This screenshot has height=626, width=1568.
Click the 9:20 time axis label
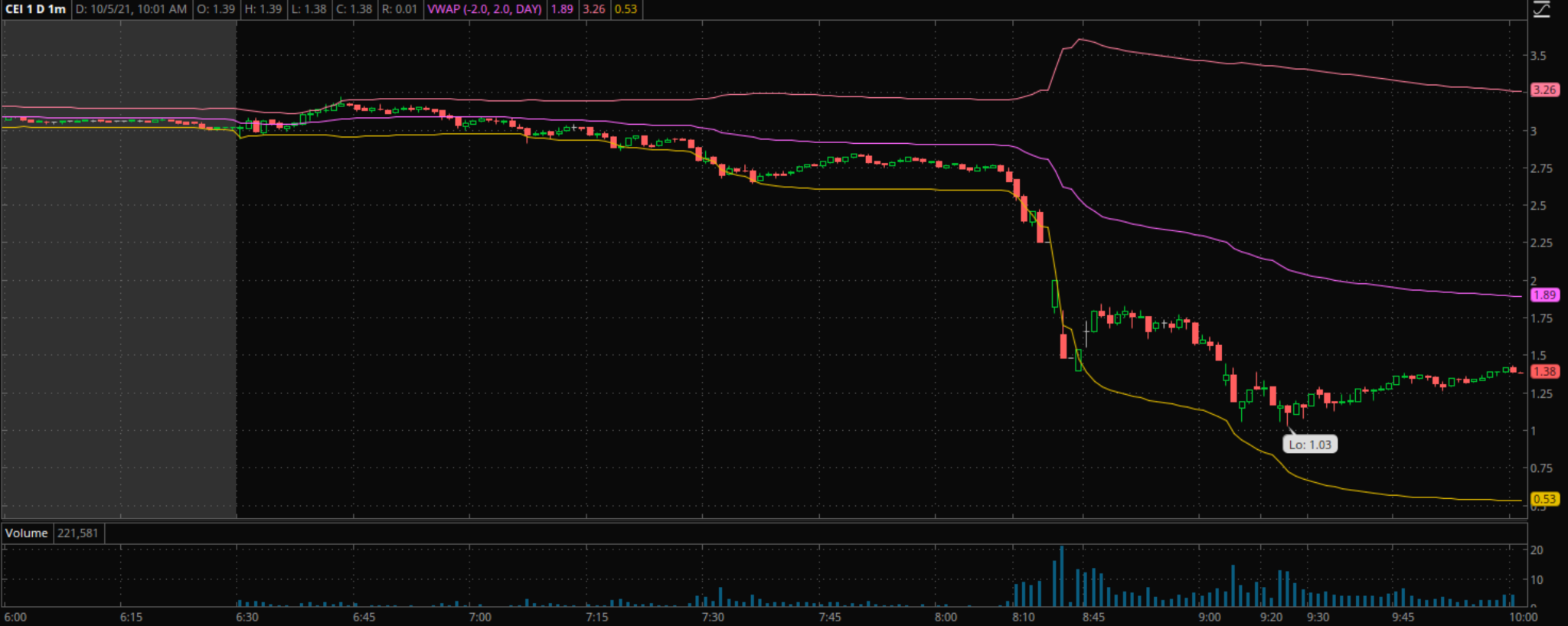click(x=1272, y=618)
